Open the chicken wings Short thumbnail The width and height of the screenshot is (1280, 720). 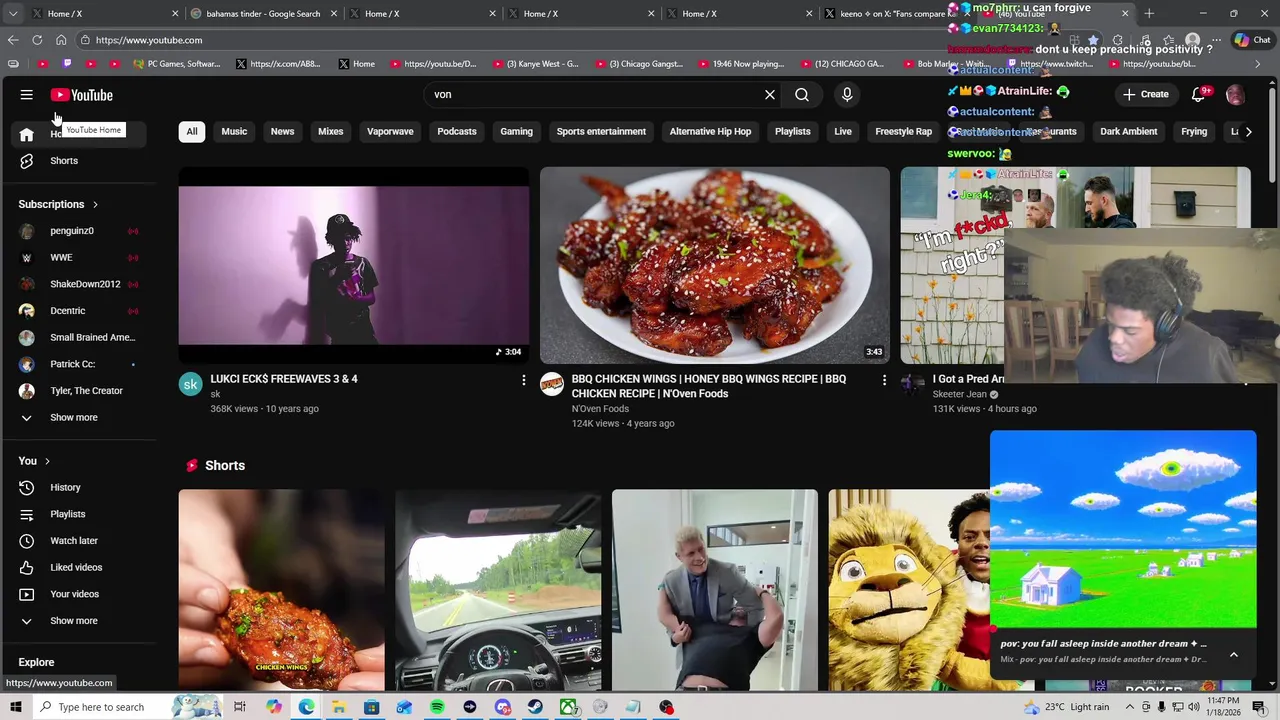click(x=281, y=590)
